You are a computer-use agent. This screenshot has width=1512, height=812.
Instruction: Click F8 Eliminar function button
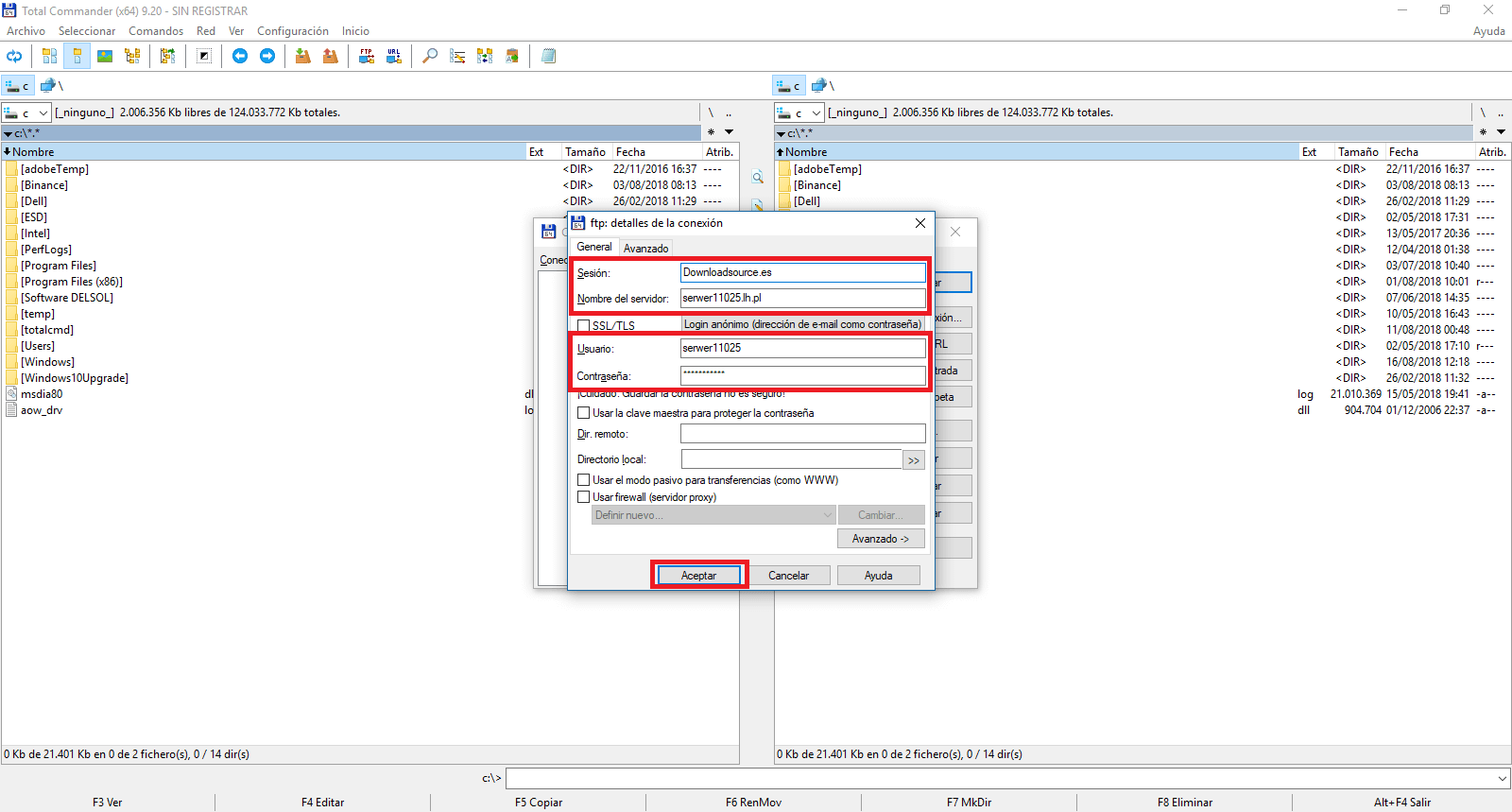pyautogui.click(x=1185, y=803)
